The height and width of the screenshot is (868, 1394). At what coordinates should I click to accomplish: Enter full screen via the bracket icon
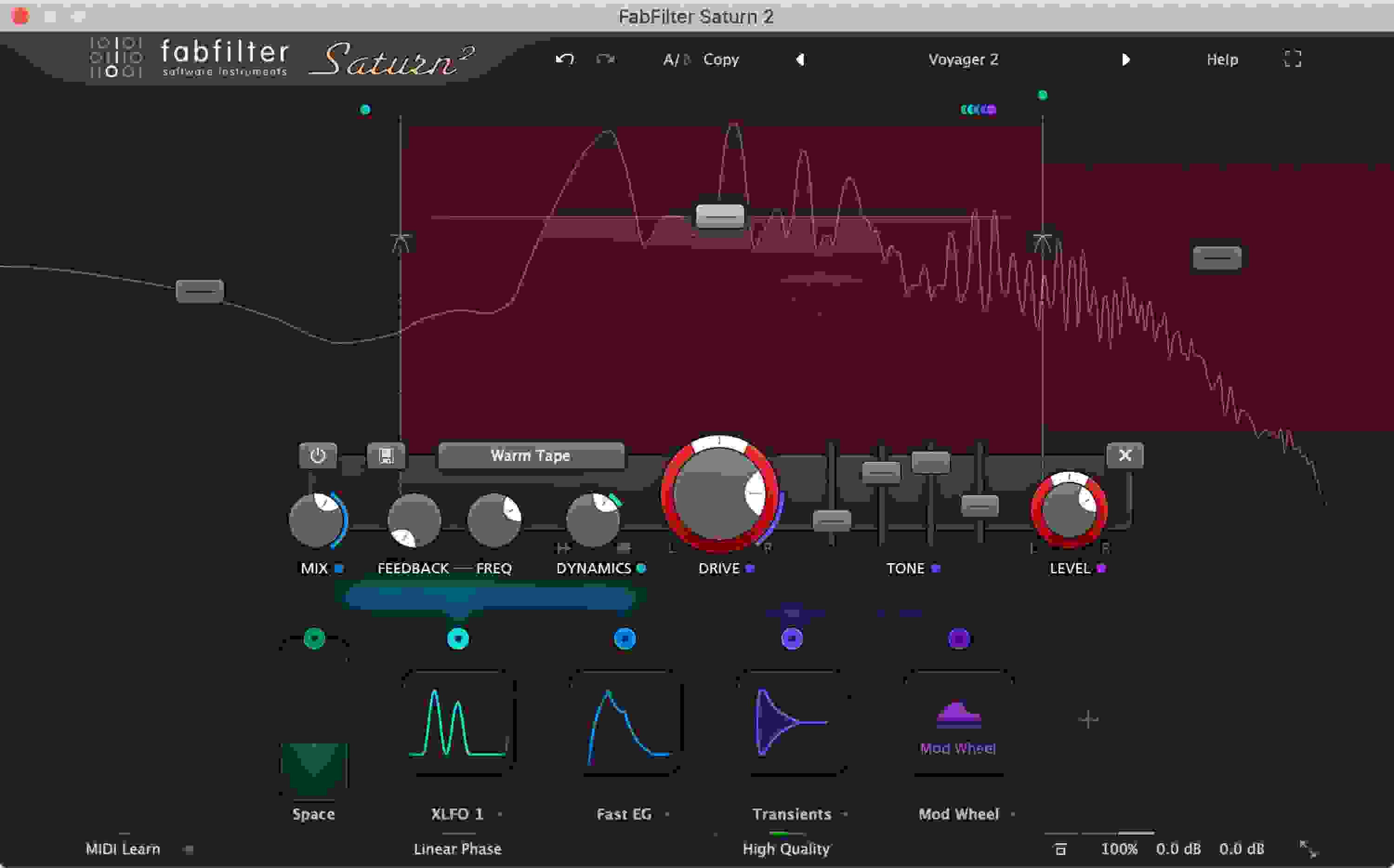pos(1293,59)
